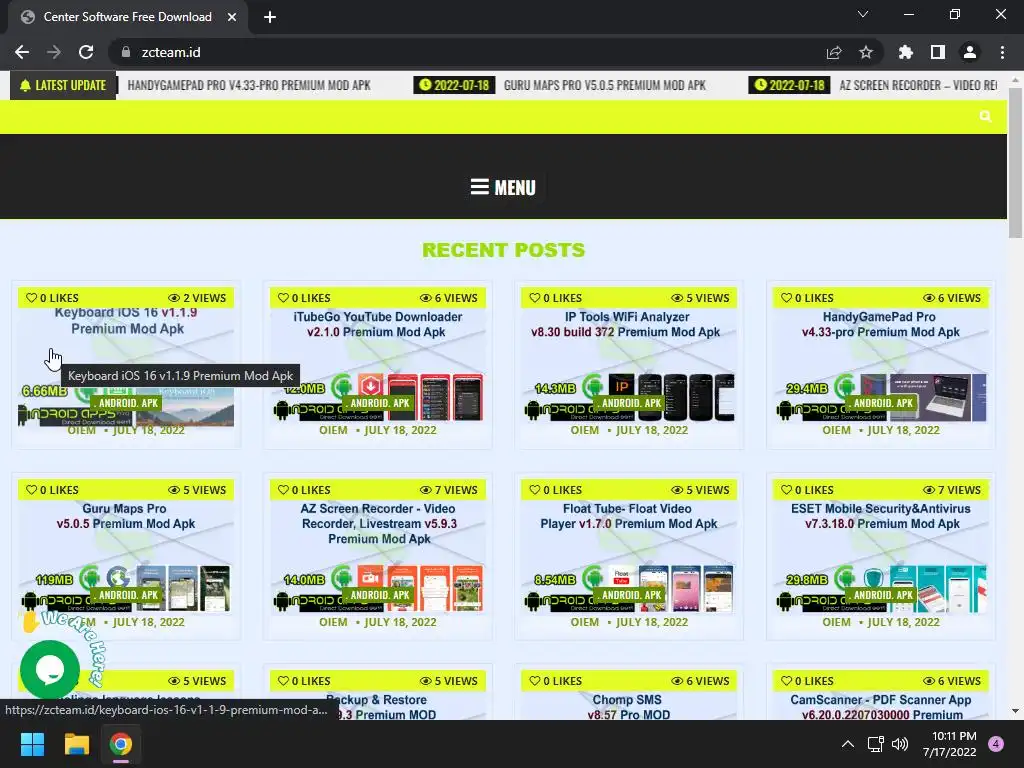
Task: Open ESET Mobile Security&Antivirus post title
Action: pos(881,516)
